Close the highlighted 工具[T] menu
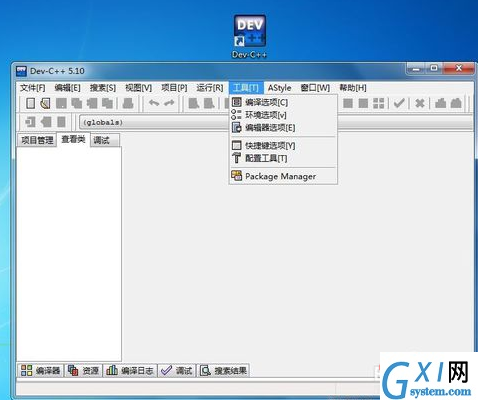This screenshot has height=400, width=478. pyautogui.click(x=246, y=88)
